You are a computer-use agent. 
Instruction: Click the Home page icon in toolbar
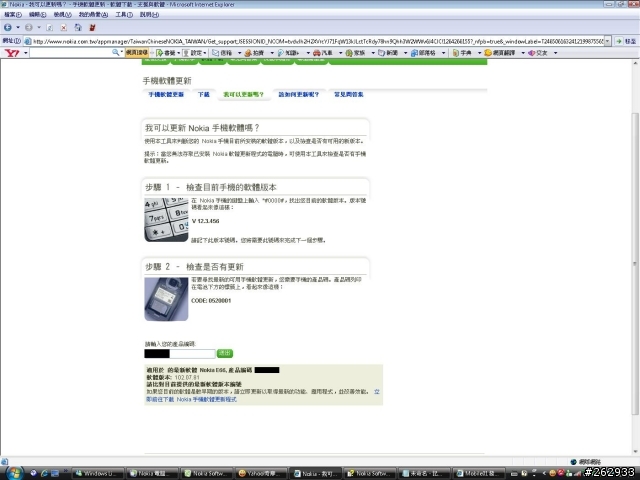(x=78, y=28)
